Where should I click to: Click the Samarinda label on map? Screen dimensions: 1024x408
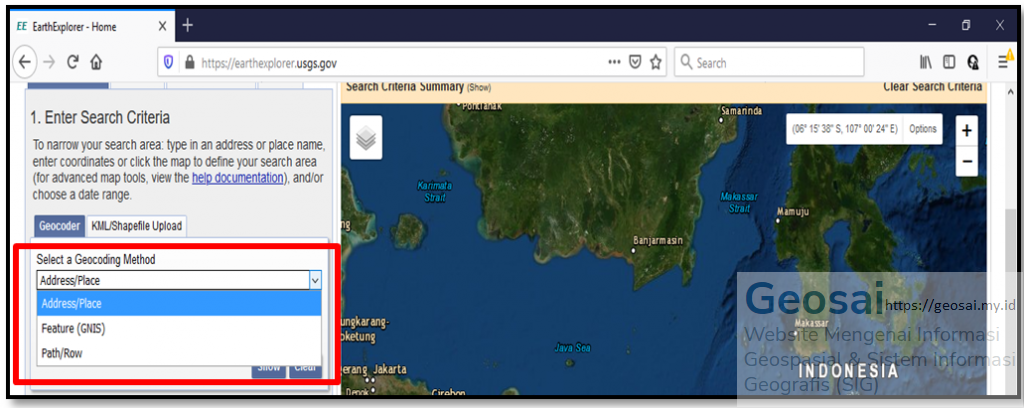click(x=741, y=110)
